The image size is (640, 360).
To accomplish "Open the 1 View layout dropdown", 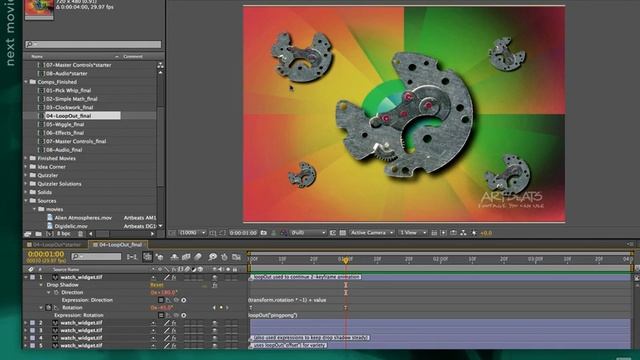I will coord(413,233).
